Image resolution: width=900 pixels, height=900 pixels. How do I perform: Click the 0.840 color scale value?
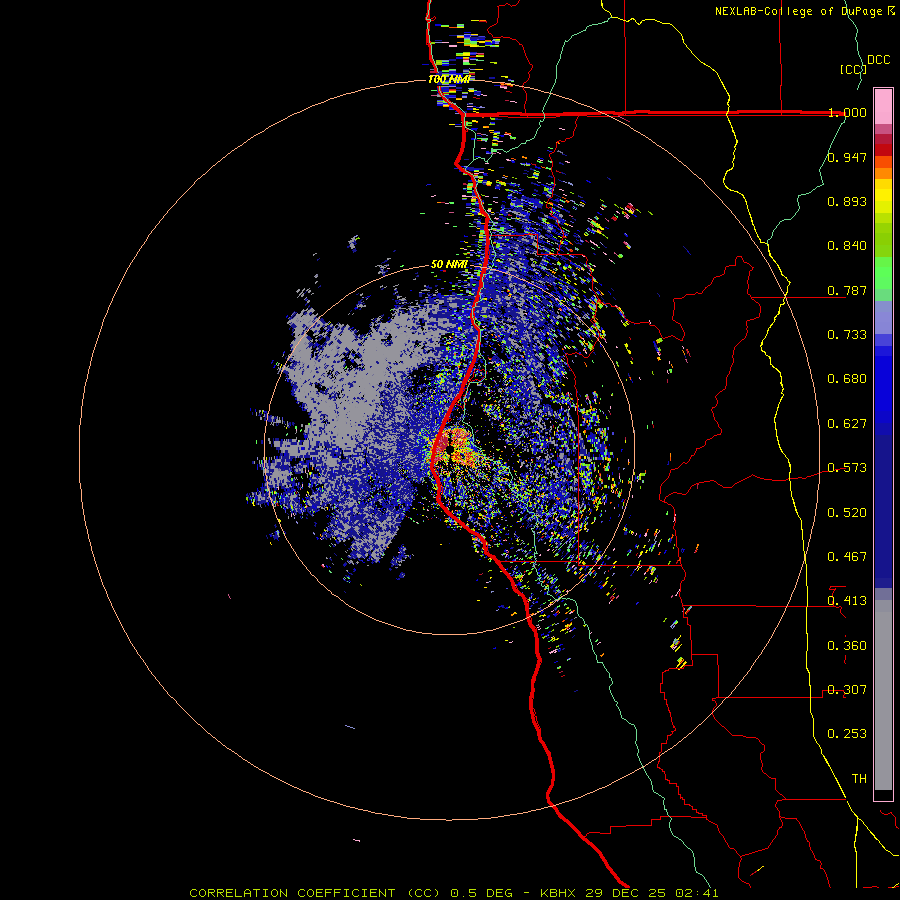(847, 246)
